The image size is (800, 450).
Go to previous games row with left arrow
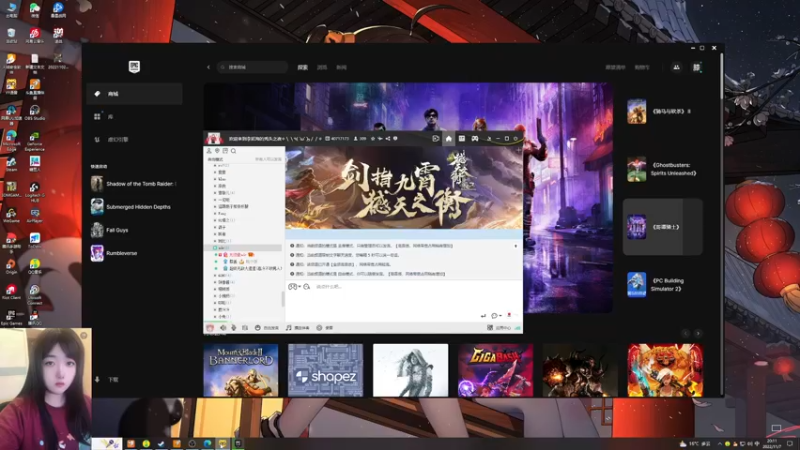coord(685,333)
